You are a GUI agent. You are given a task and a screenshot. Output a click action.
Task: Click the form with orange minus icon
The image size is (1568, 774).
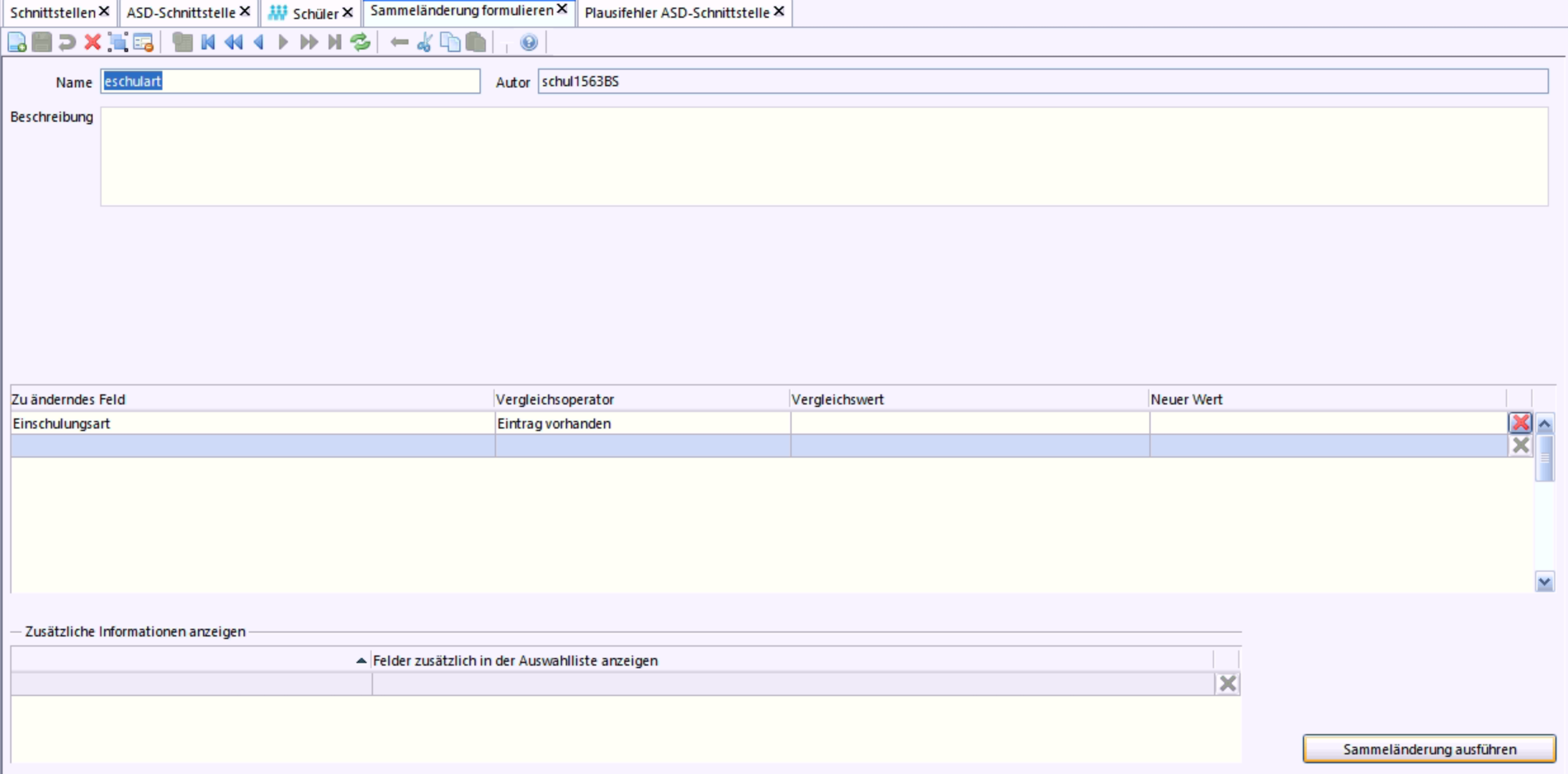point(143,42)
